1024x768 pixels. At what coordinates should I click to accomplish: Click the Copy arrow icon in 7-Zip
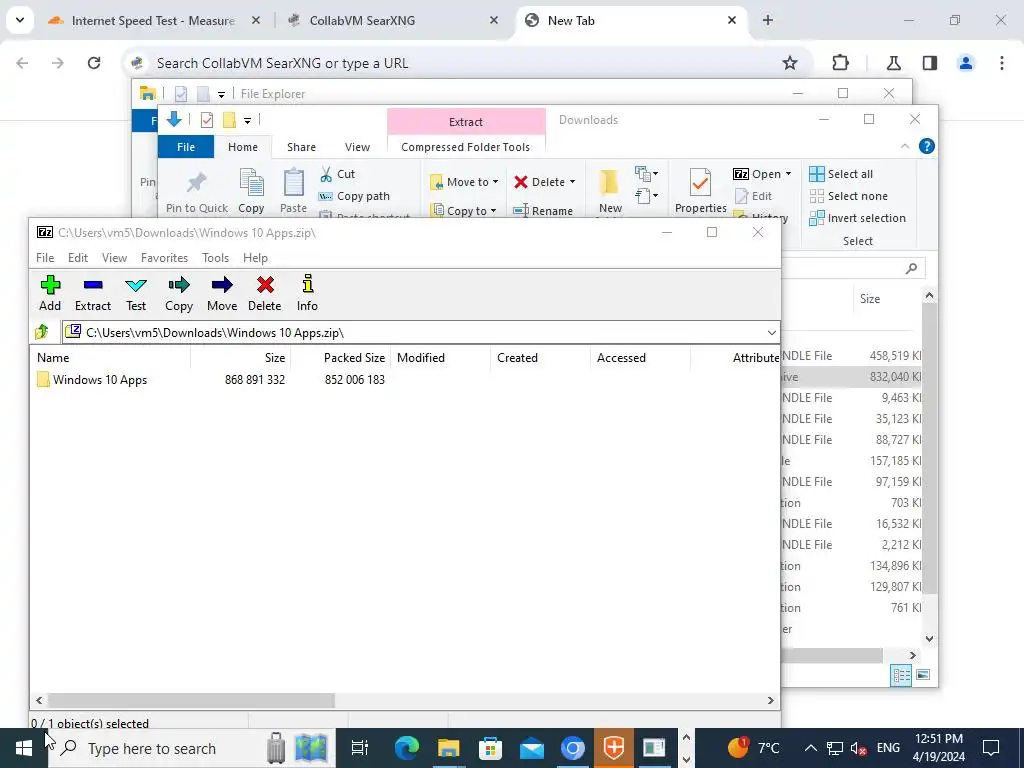178,285
